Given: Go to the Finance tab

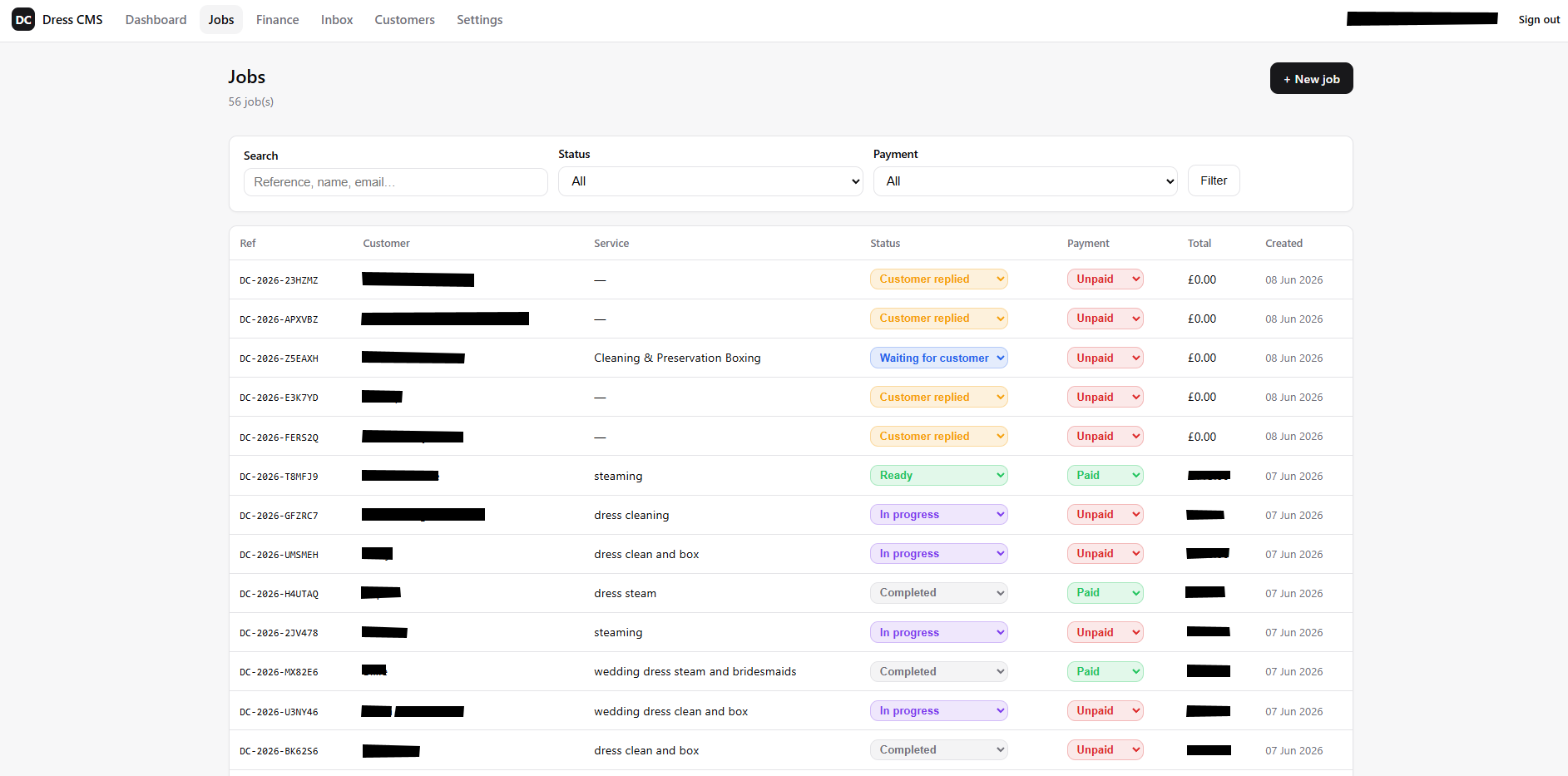Looking at the screenshot, I should pyautogui.click(x=277, y=19).
